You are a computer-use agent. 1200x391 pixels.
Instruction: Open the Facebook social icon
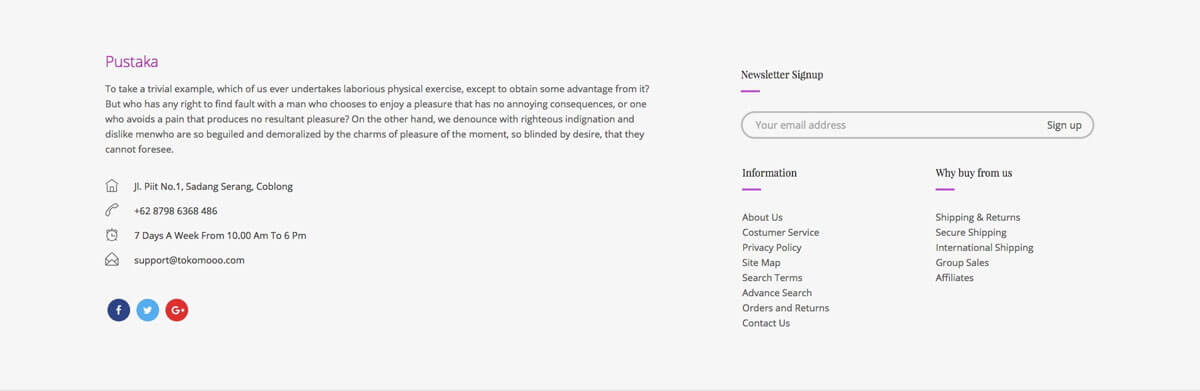[x=119, y=310]
